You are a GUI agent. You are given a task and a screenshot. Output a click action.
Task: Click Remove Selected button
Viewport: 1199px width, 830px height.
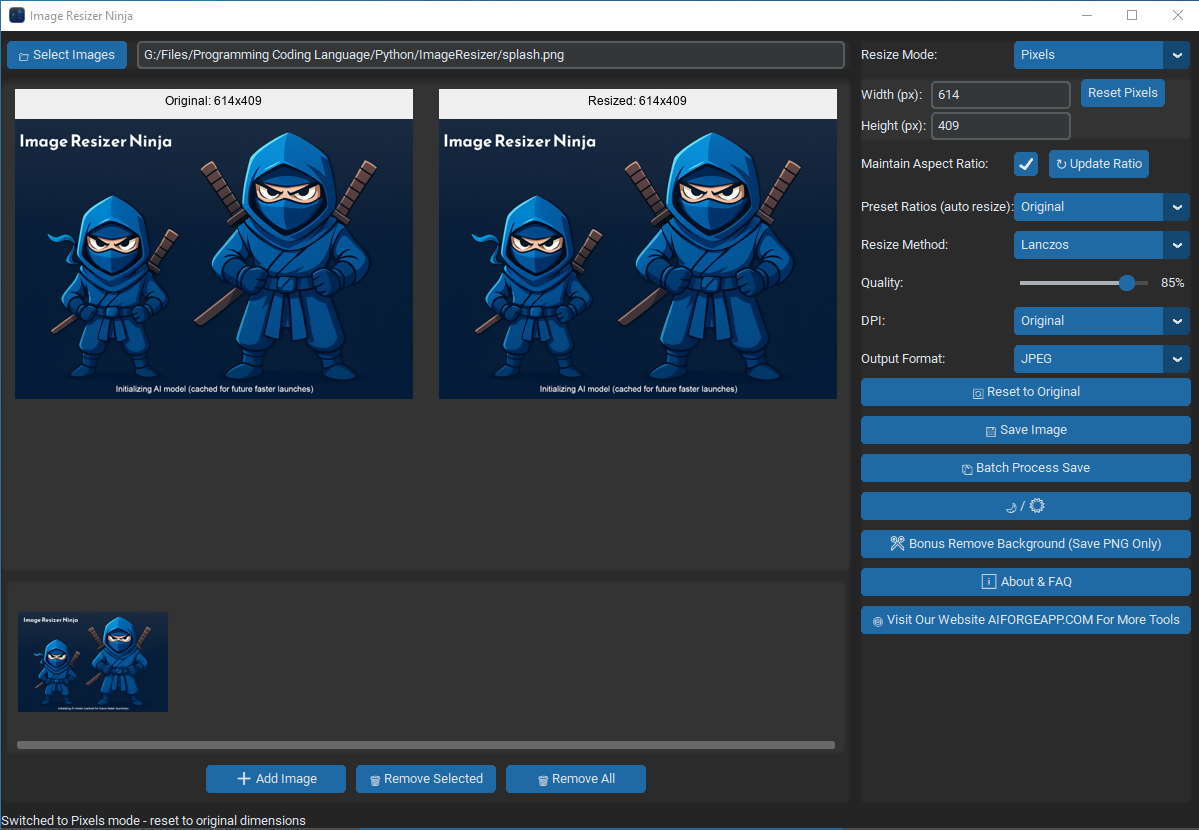pos(425,779)
